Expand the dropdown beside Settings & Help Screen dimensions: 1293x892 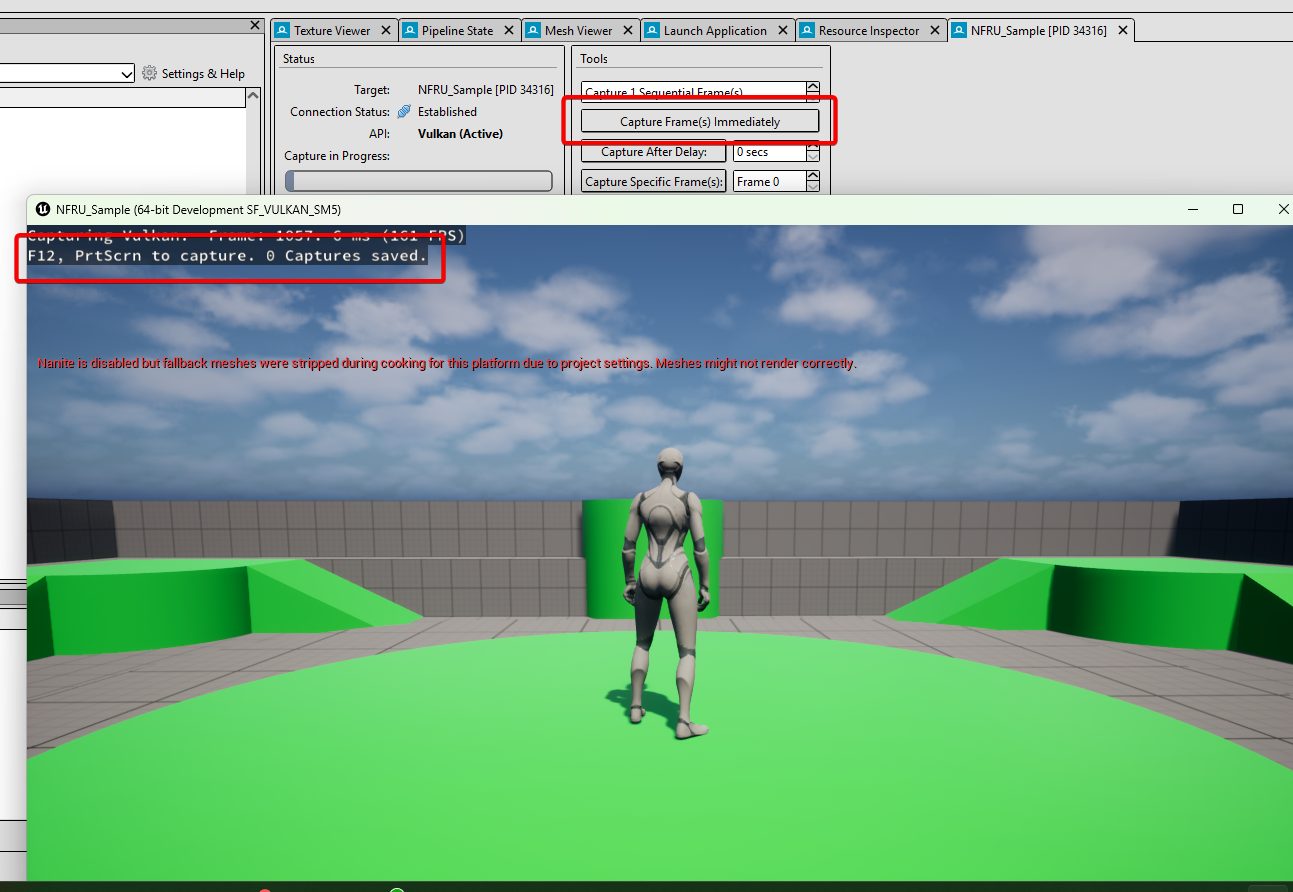coord(126,73)
